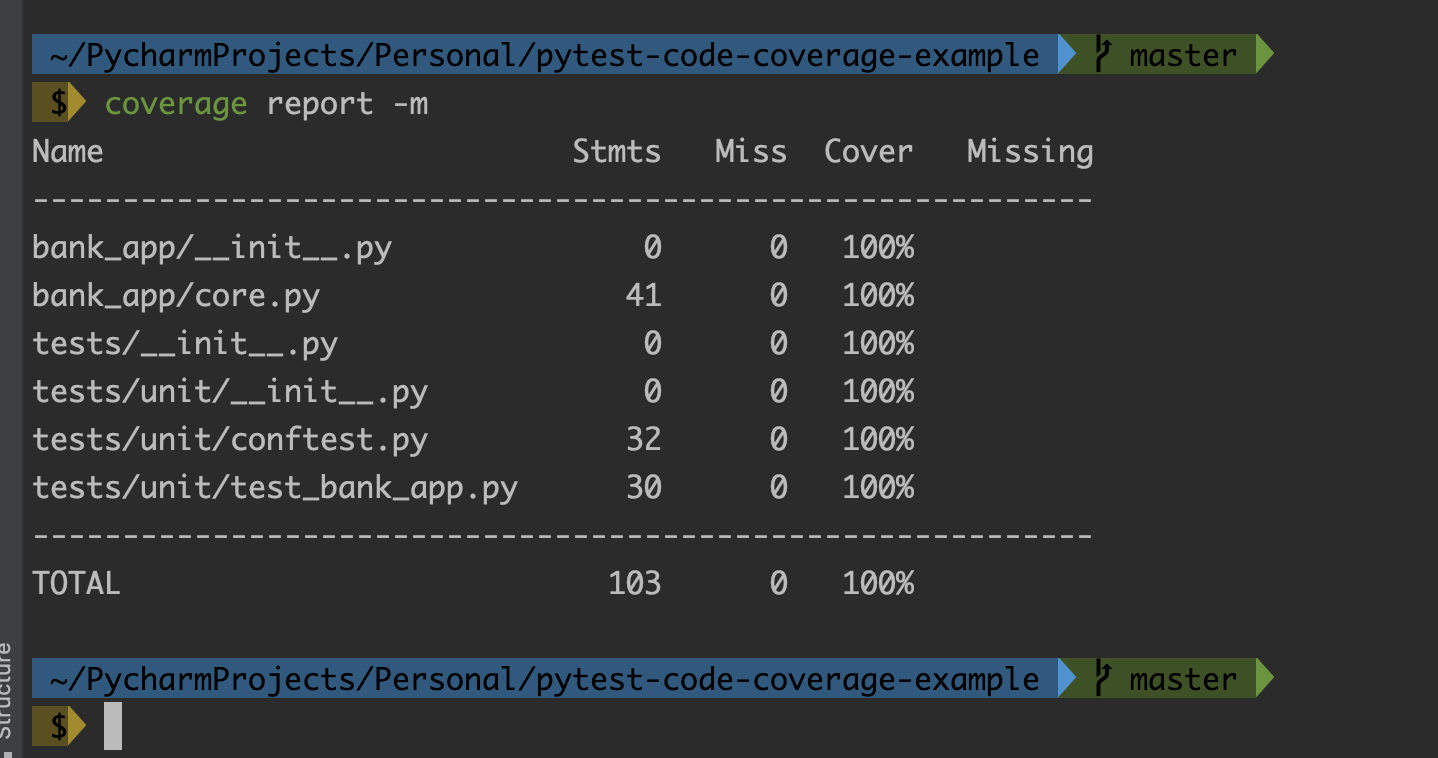Click the TOTAL row in the report

[x=76, y=582]
